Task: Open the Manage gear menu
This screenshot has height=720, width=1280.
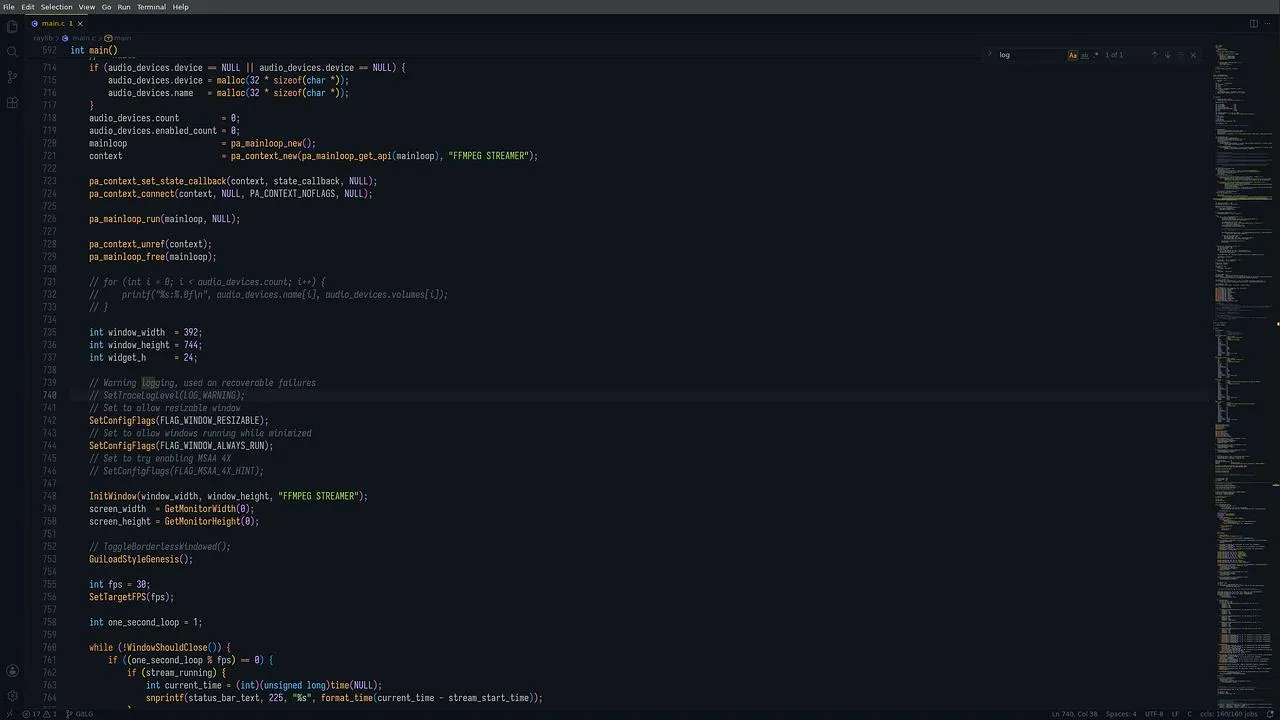Action: [12, 696]
